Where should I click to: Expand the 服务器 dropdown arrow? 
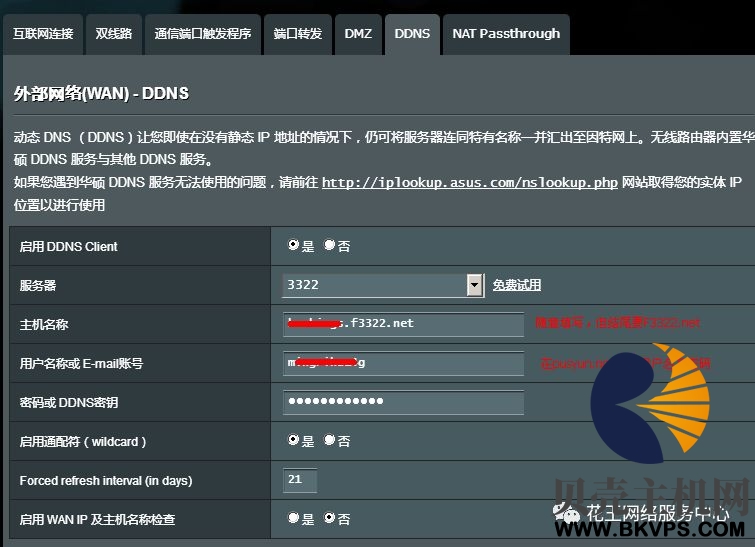475,285
